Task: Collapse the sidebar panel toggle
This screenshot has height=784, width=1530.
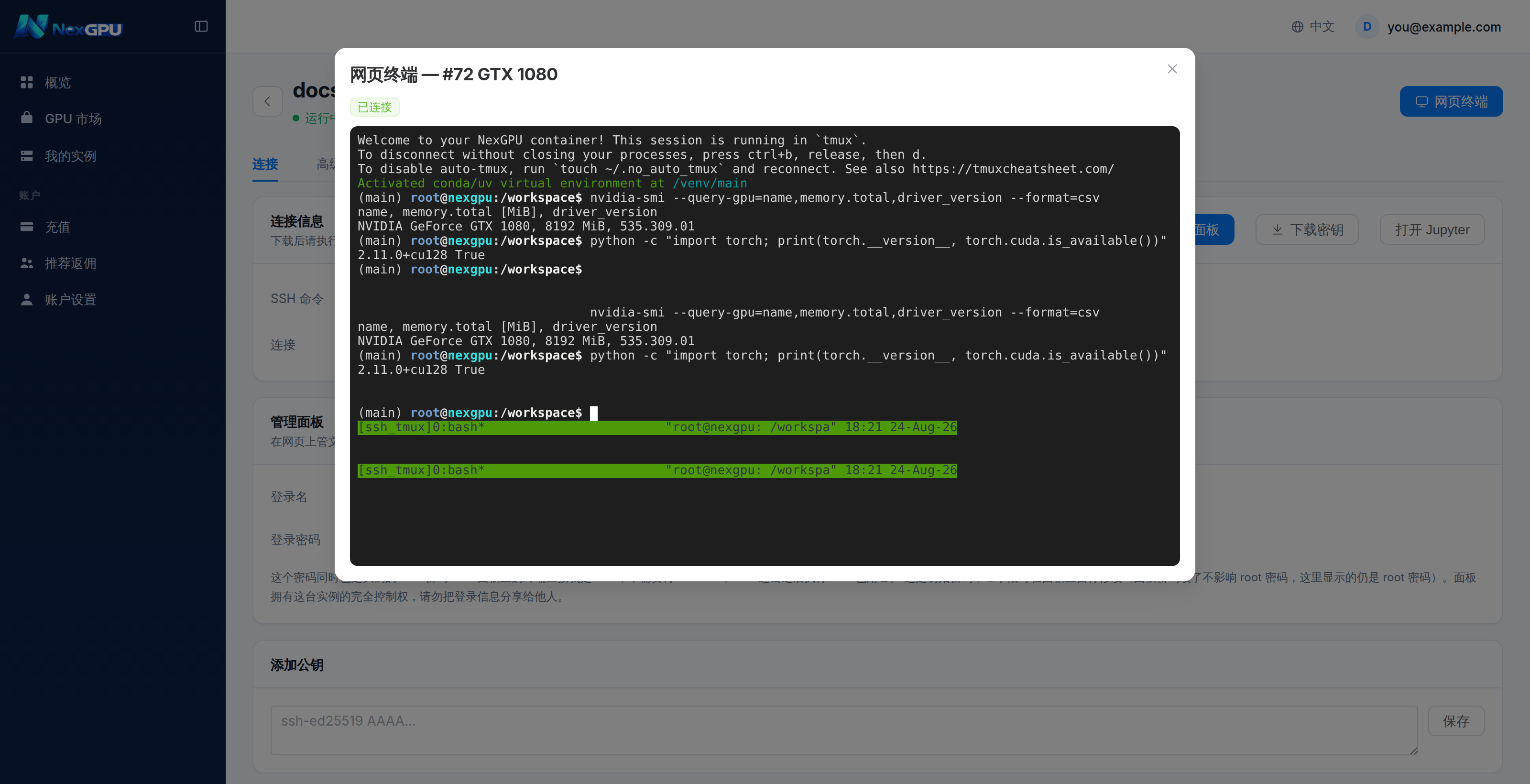Action: coord(201,27)
